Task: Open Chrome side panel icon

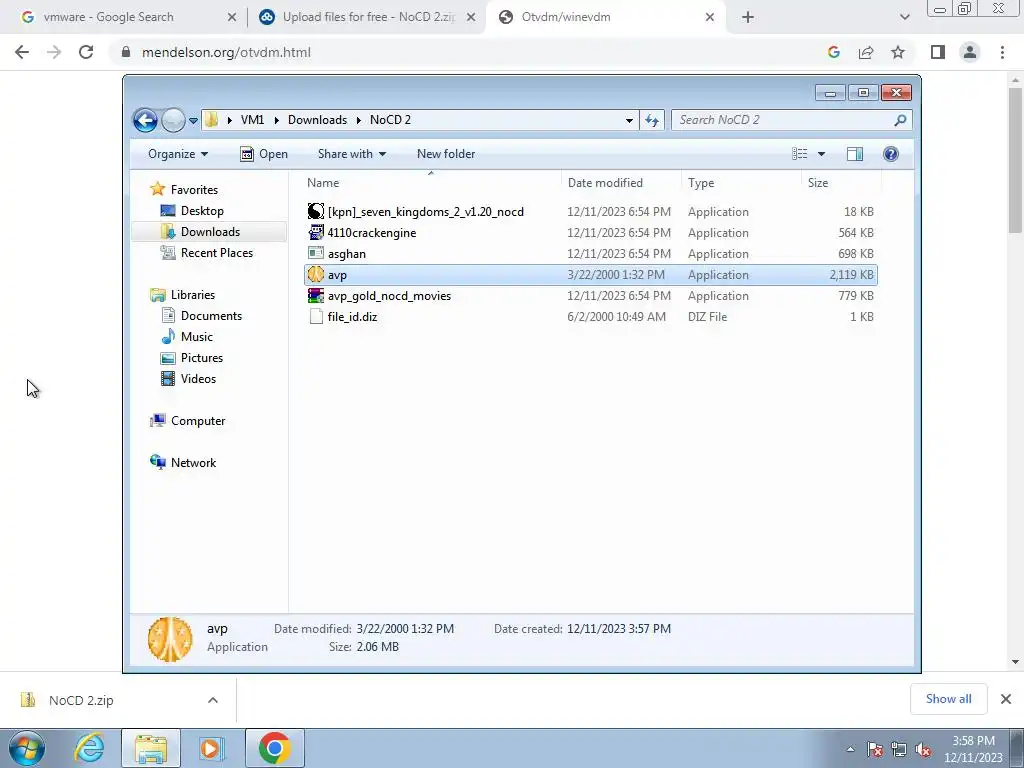Action: [938, 52]
